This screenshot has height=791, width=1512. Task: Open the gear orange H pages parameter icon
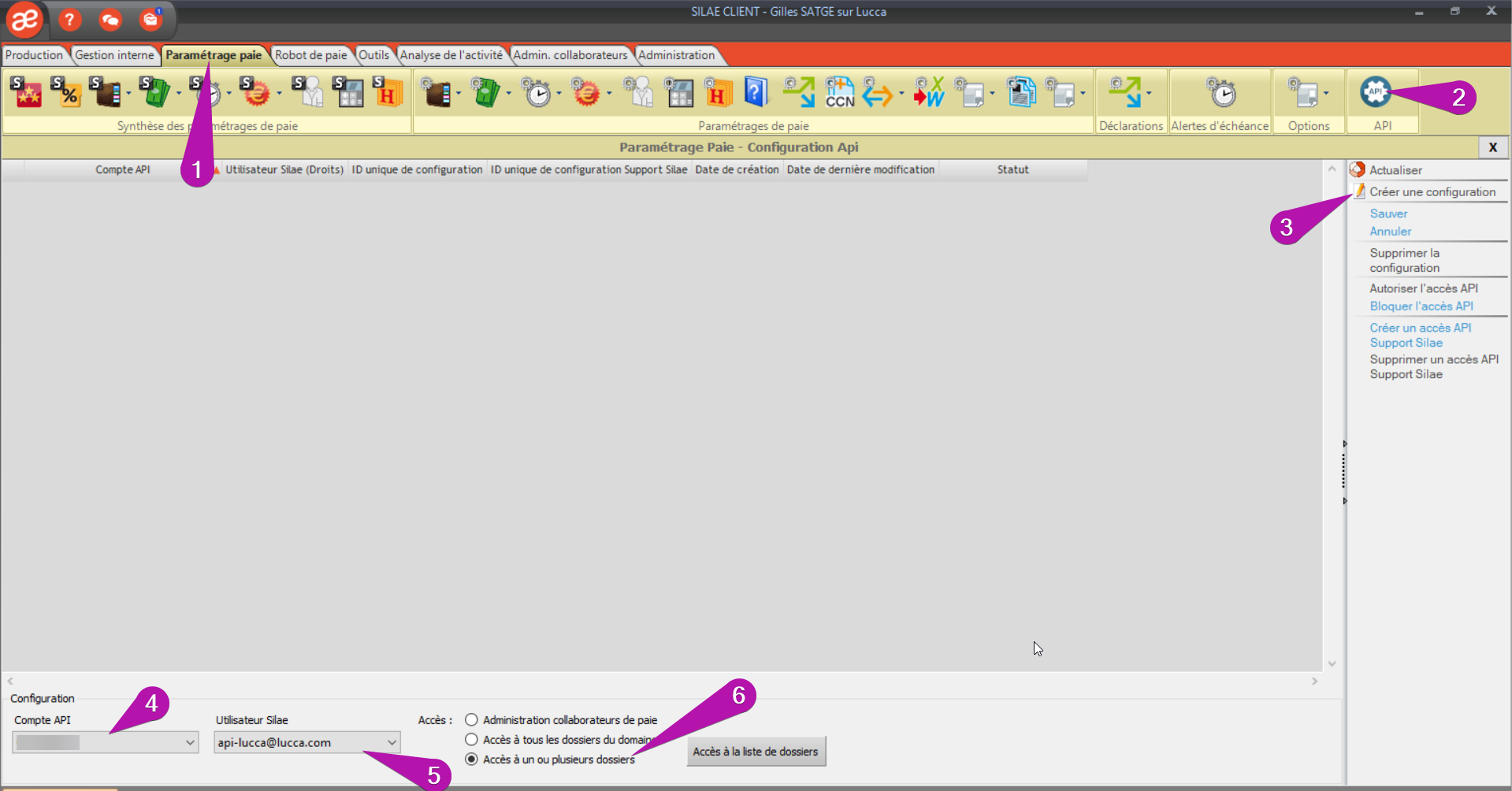[718, 93]
